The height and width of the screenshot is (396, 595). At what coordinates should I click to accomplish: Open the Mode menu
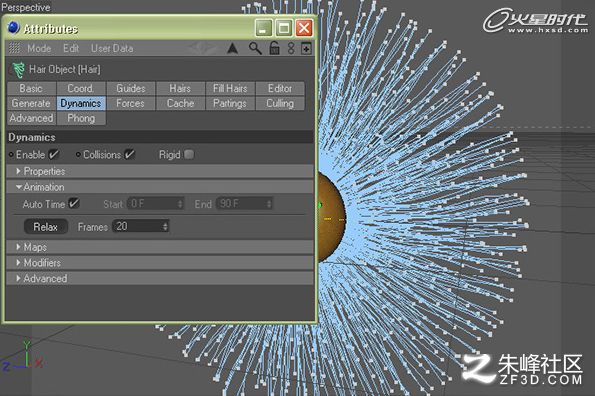(x=39, y=48)
